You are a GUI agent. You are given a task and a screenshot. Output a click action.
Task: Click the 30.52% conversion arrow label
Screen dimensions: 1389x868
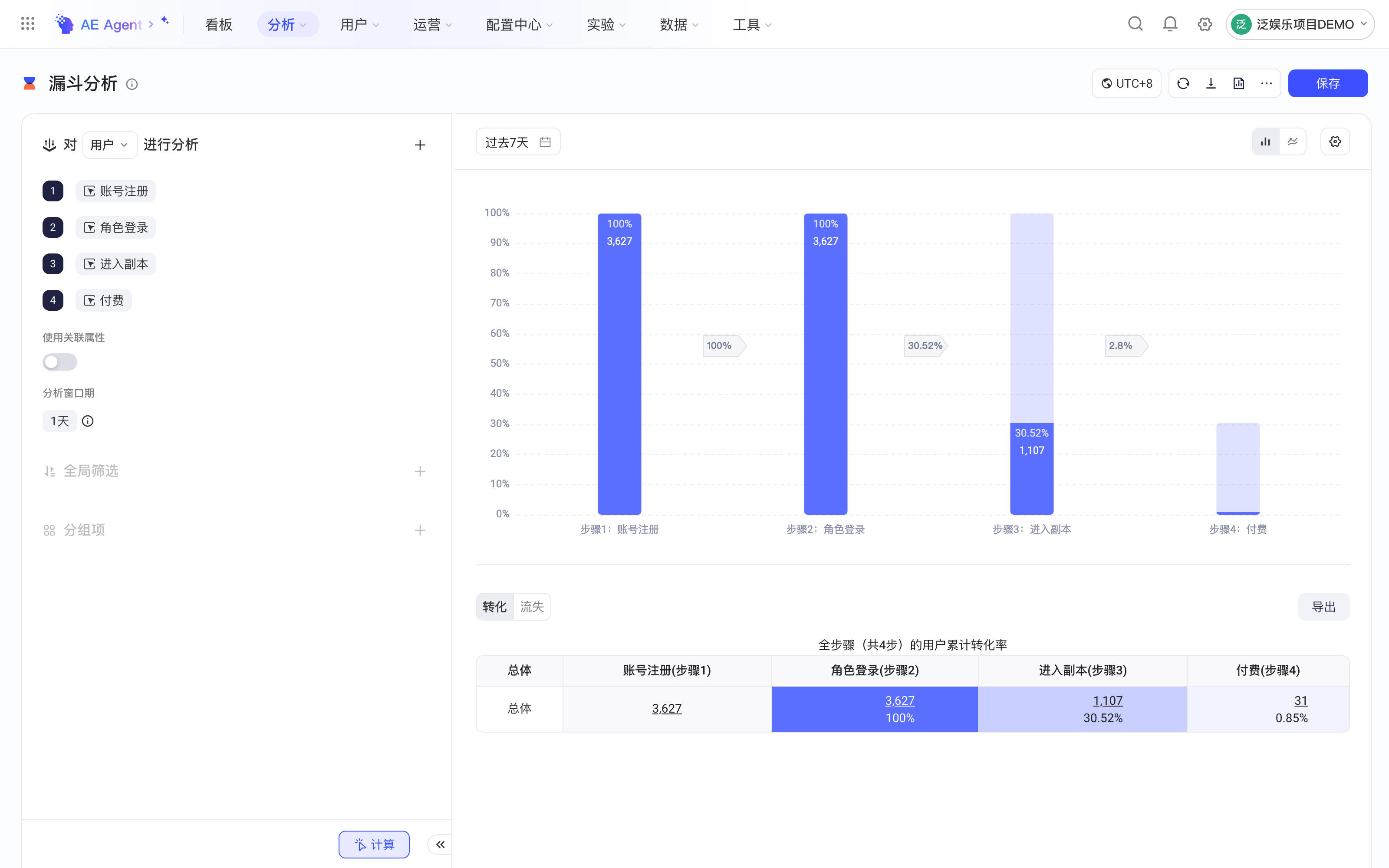(x=925, y=345)
